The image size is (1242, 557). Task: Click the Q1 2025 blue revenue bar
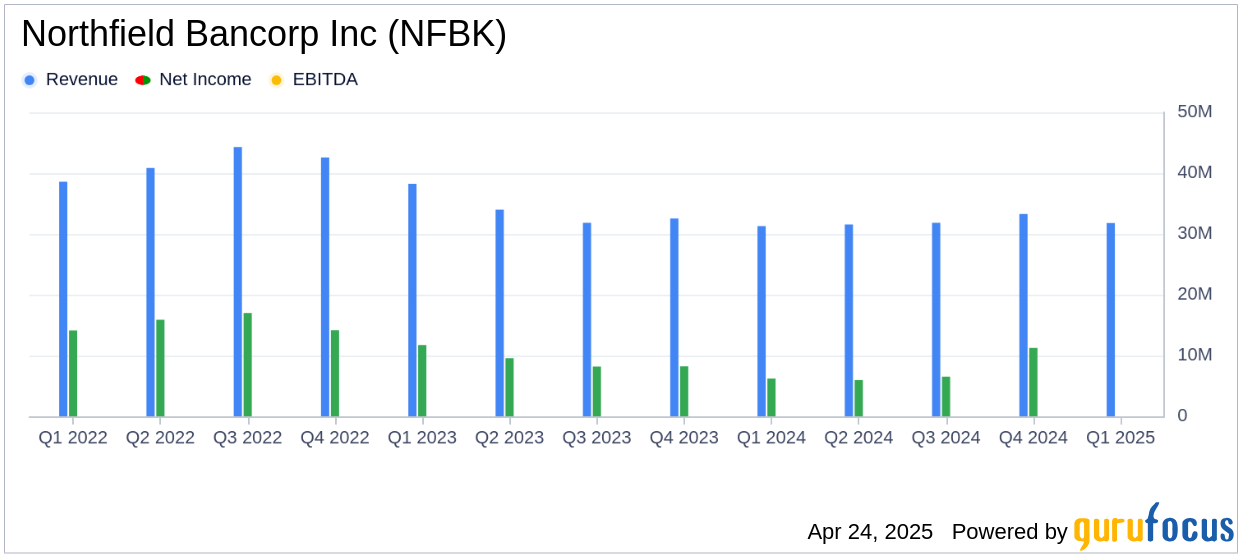coord(1111,320)
